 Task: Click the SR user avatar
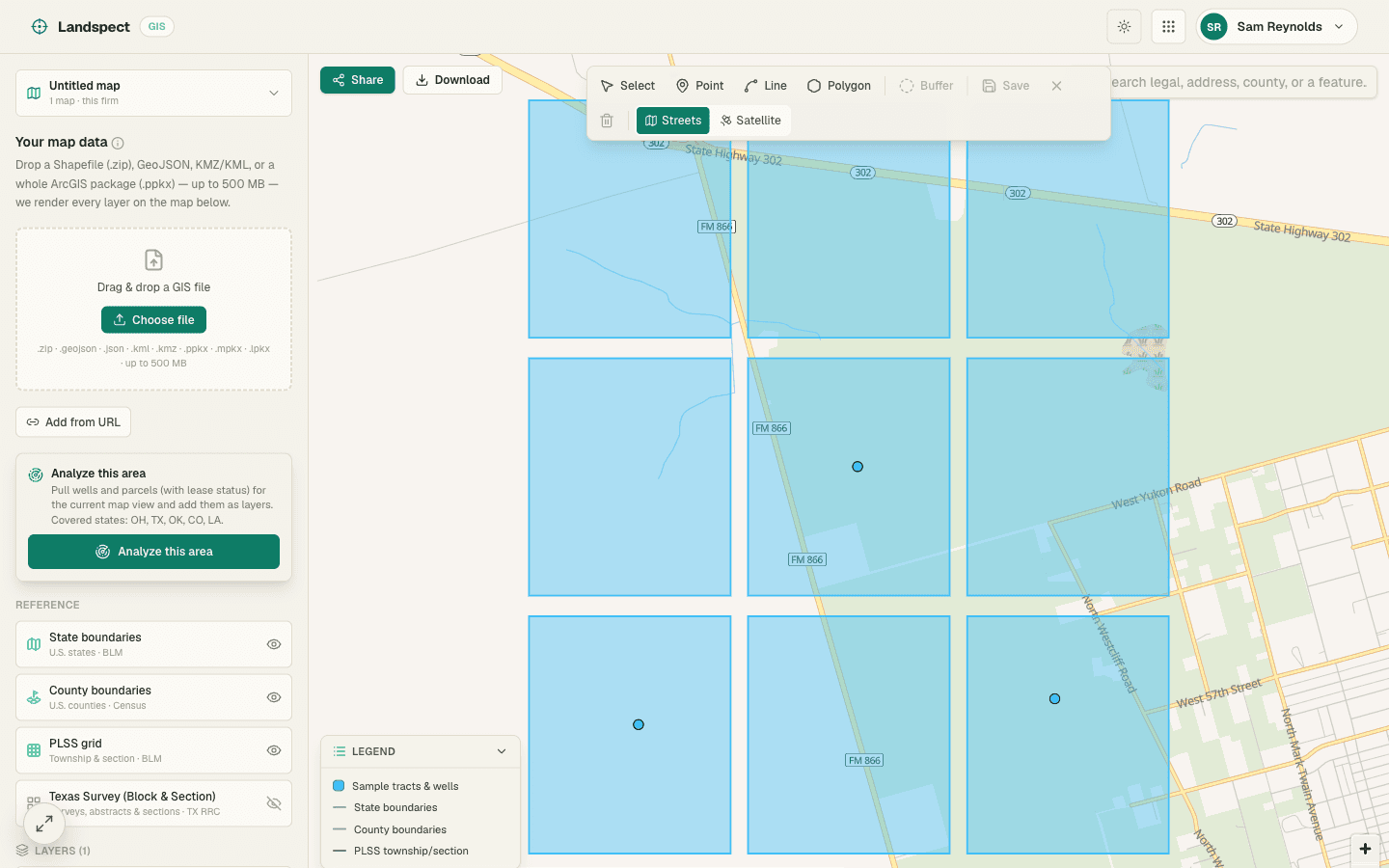[1213, 27]
